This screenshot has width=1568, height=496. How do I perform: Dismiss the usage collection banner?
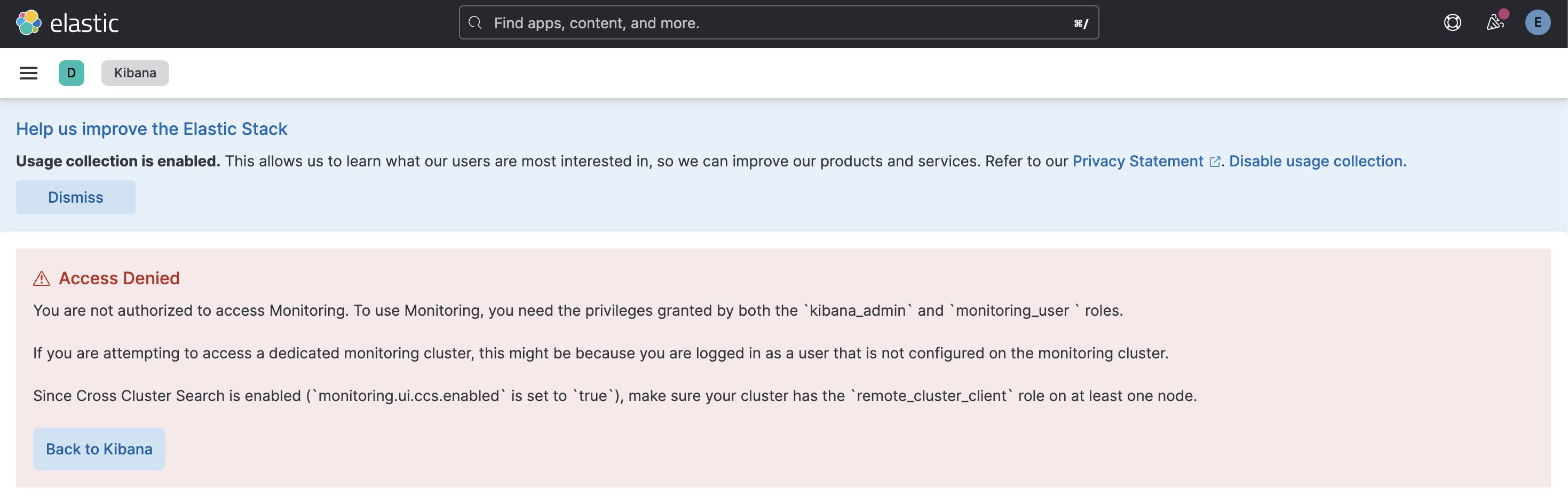pos(75,197)
